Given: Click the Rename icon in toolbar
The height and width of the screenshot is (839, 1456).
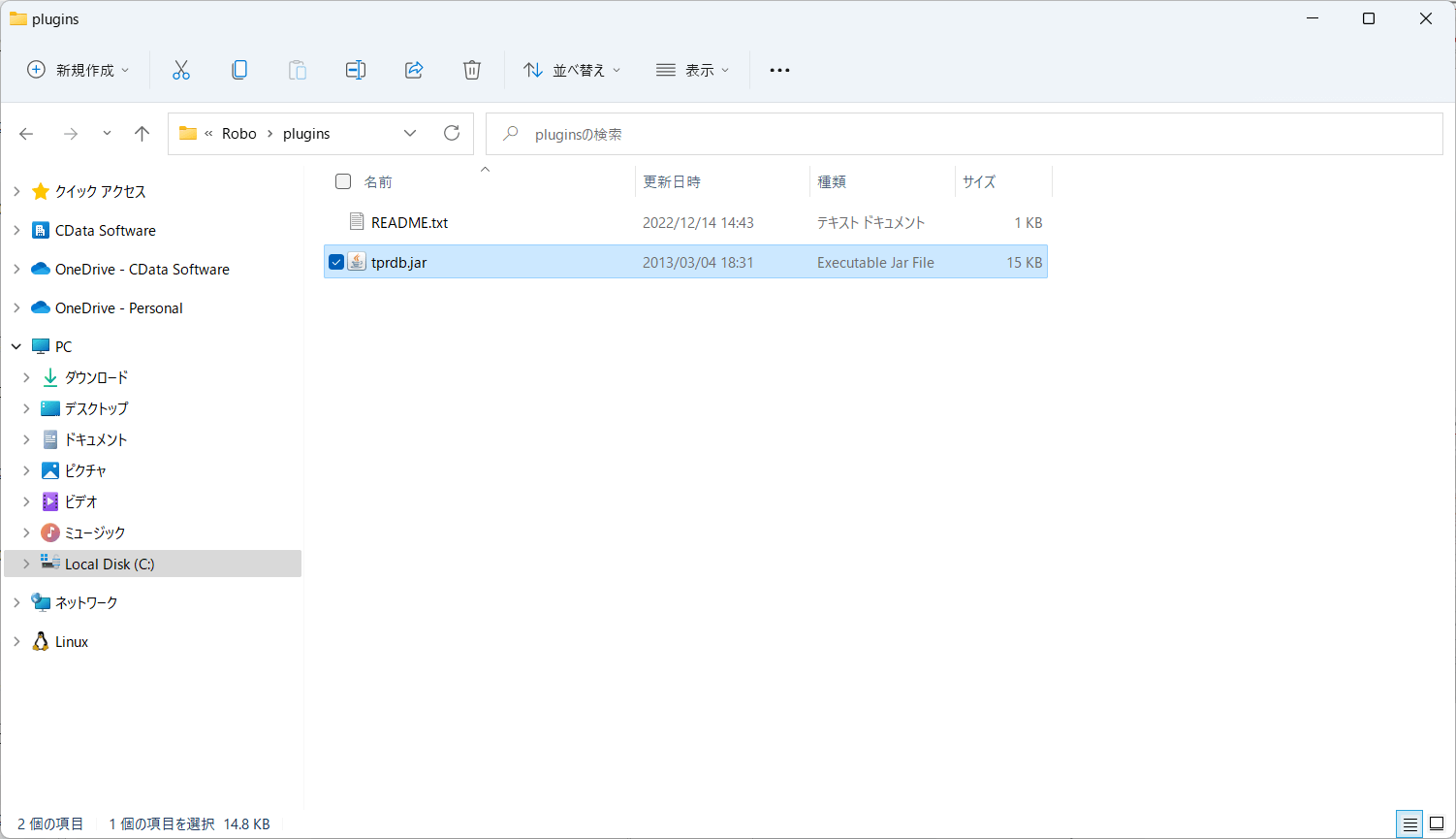Looking at the screenshot, I should 356,70.
